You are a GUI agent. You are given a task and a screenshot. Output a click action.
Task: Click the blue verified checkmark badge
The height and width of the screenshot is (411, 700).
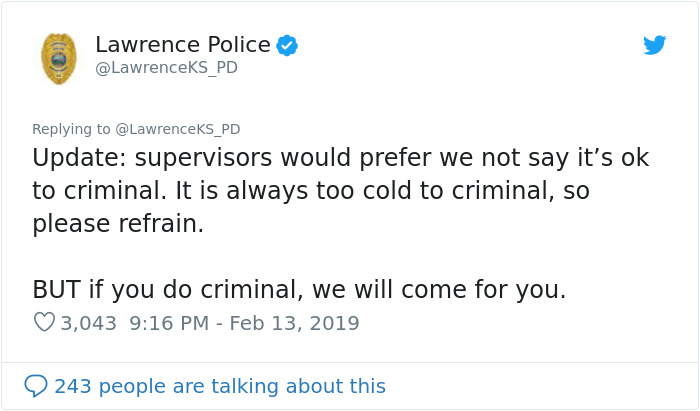pos(287,45)
